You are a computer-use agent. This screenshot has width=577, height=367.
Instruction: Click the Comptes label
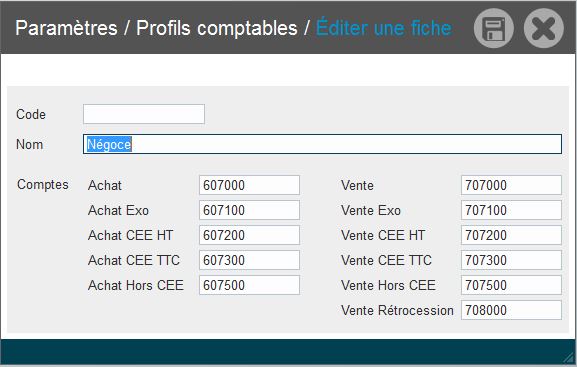click(43, 184)
